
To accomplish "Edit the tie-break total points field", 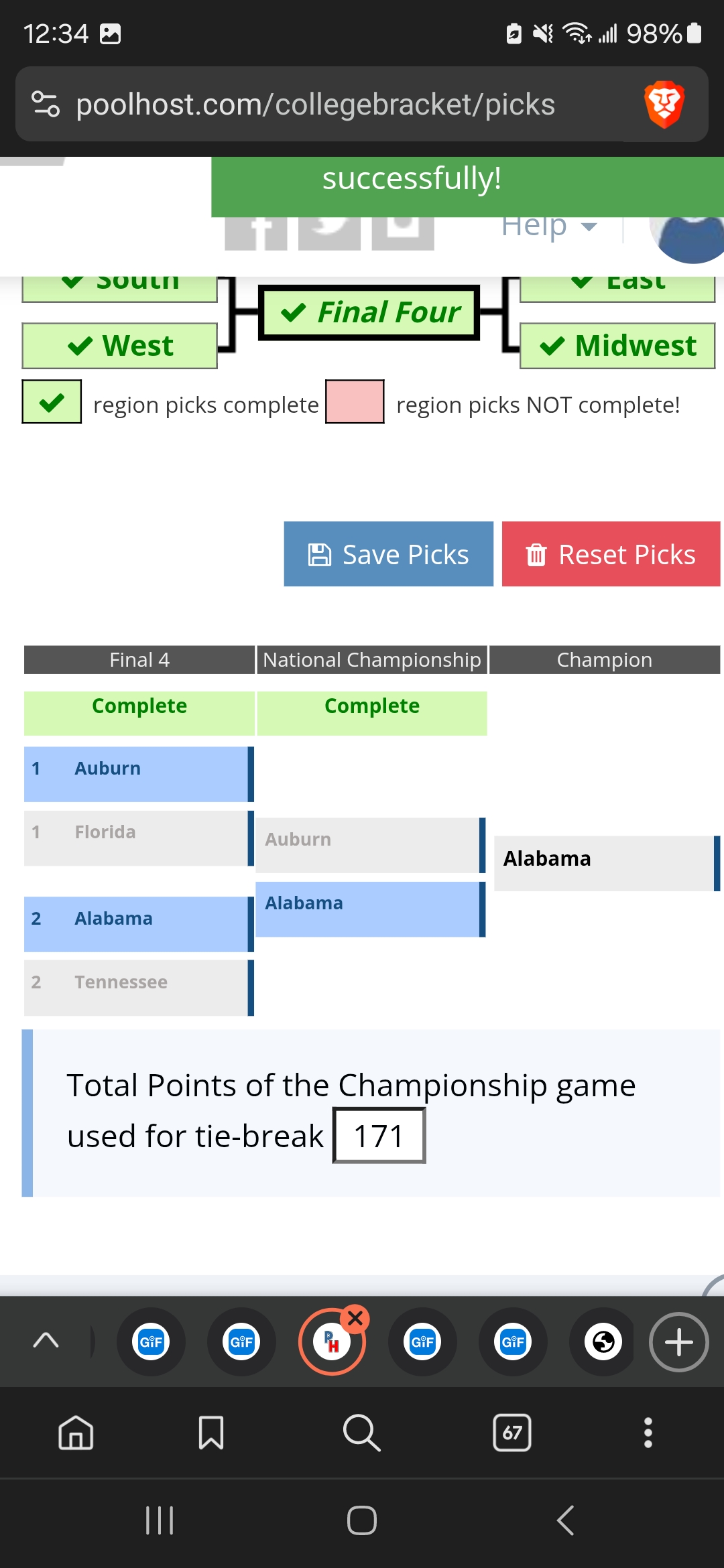I will coord(379,1136).
